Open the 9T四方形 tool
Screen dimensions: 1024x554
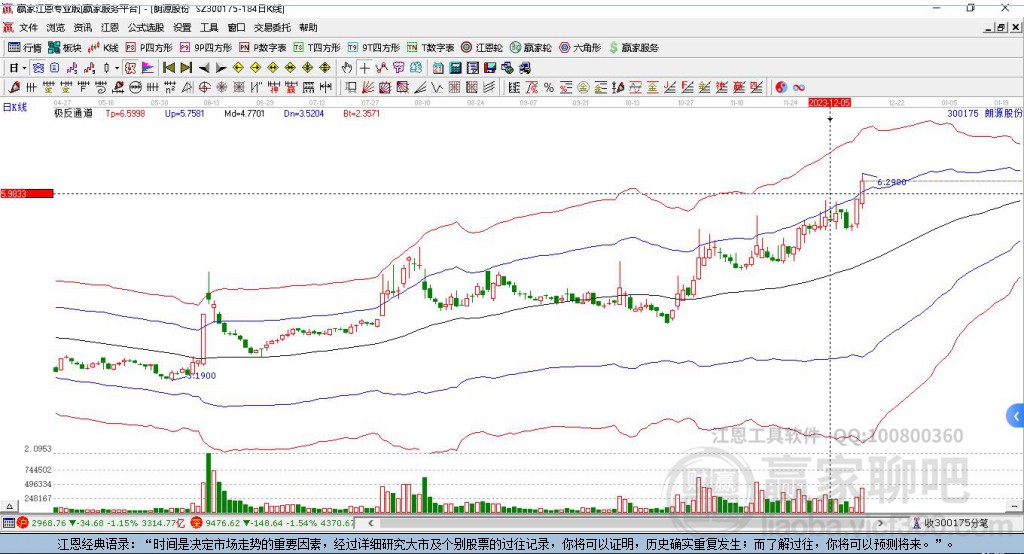(x=374, y=48)
